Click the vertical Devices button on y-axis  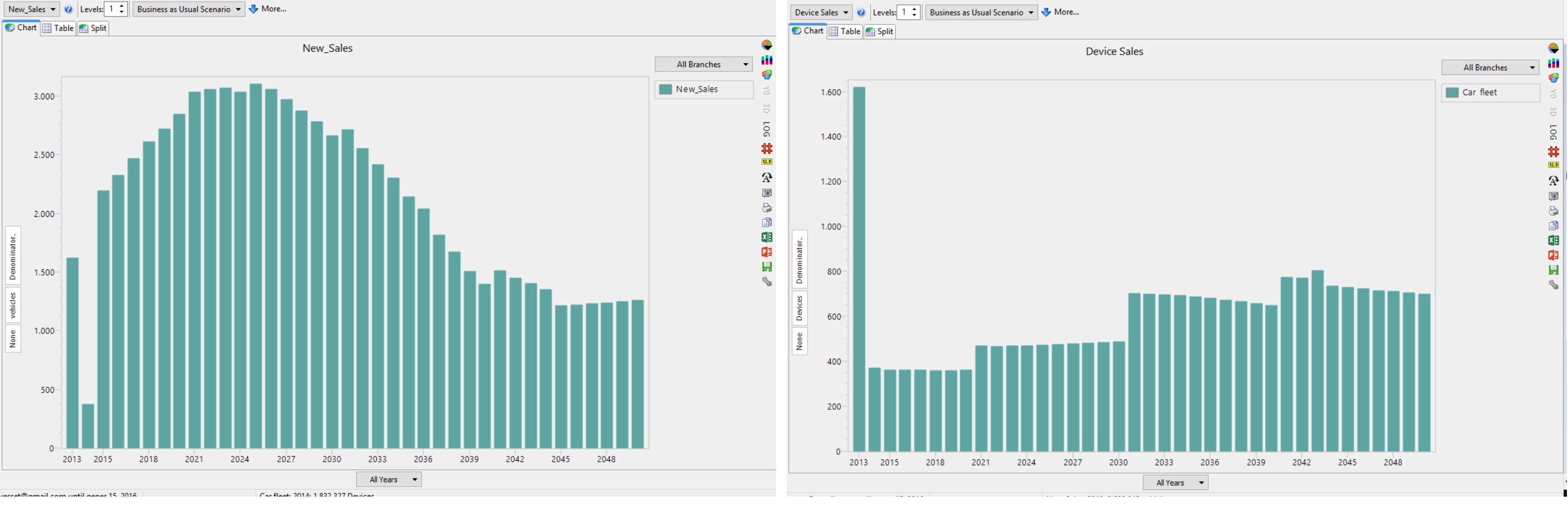click(799, 308)
